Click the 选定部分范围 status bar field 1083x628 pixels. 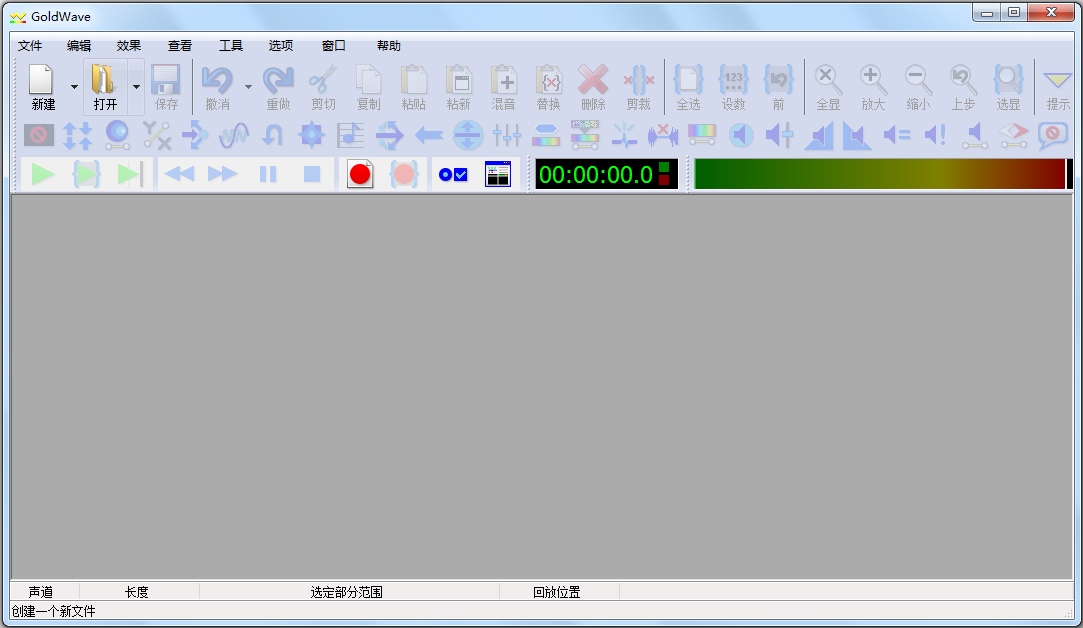pos(349,592)
